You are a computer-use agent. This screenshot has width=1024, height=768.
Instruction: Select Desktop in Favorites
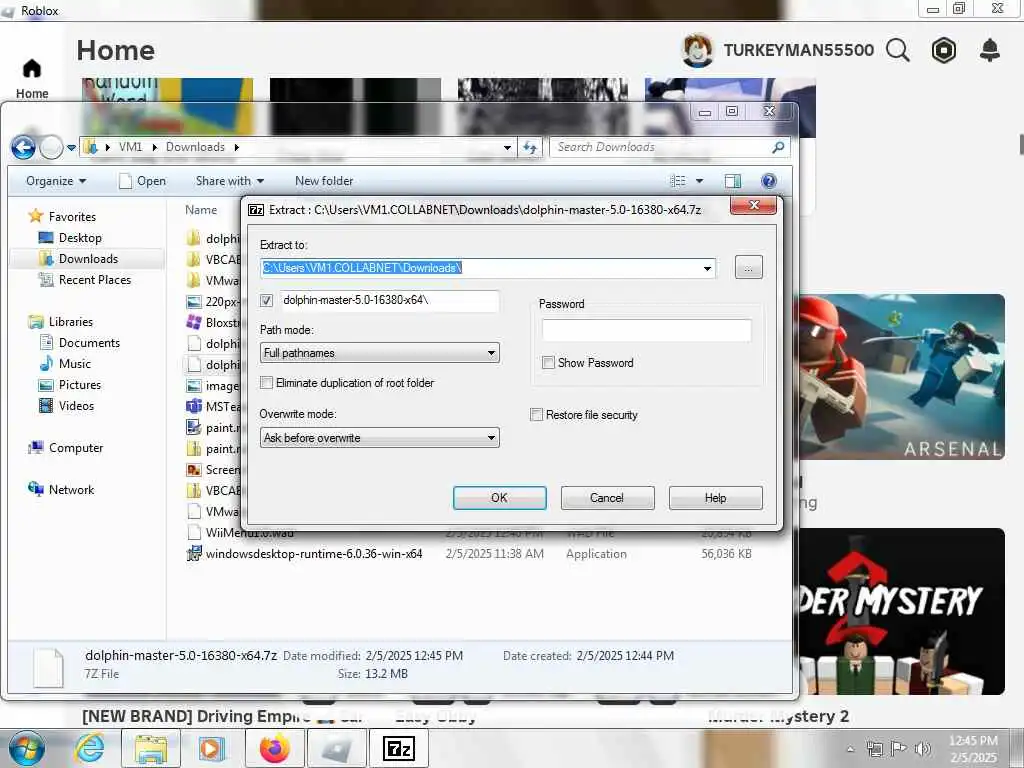pyautogui.click(x=80, y=238)
